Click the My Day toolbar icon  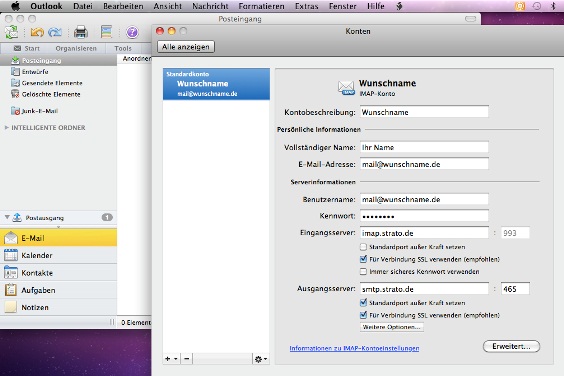click(x=106, y=32)
